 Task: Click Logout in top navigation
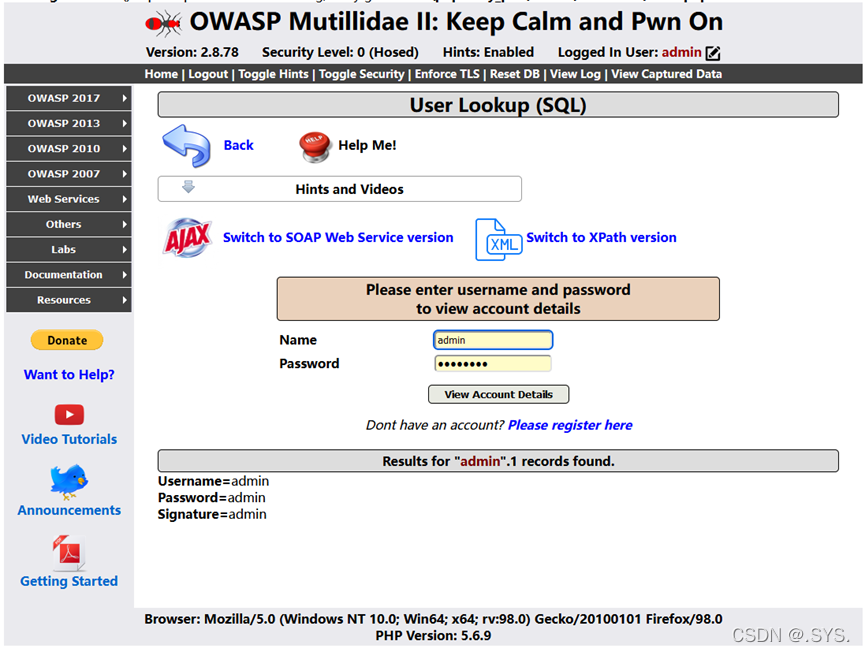pyautogui.click(x=208, y=74)
